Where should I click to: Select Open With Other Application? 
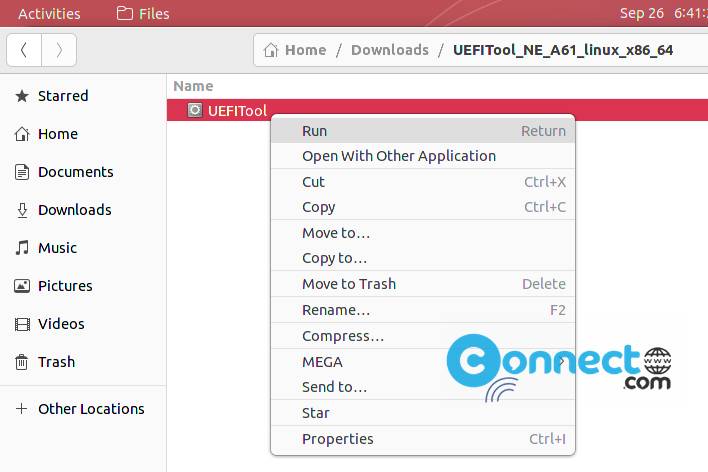[423, 156]
